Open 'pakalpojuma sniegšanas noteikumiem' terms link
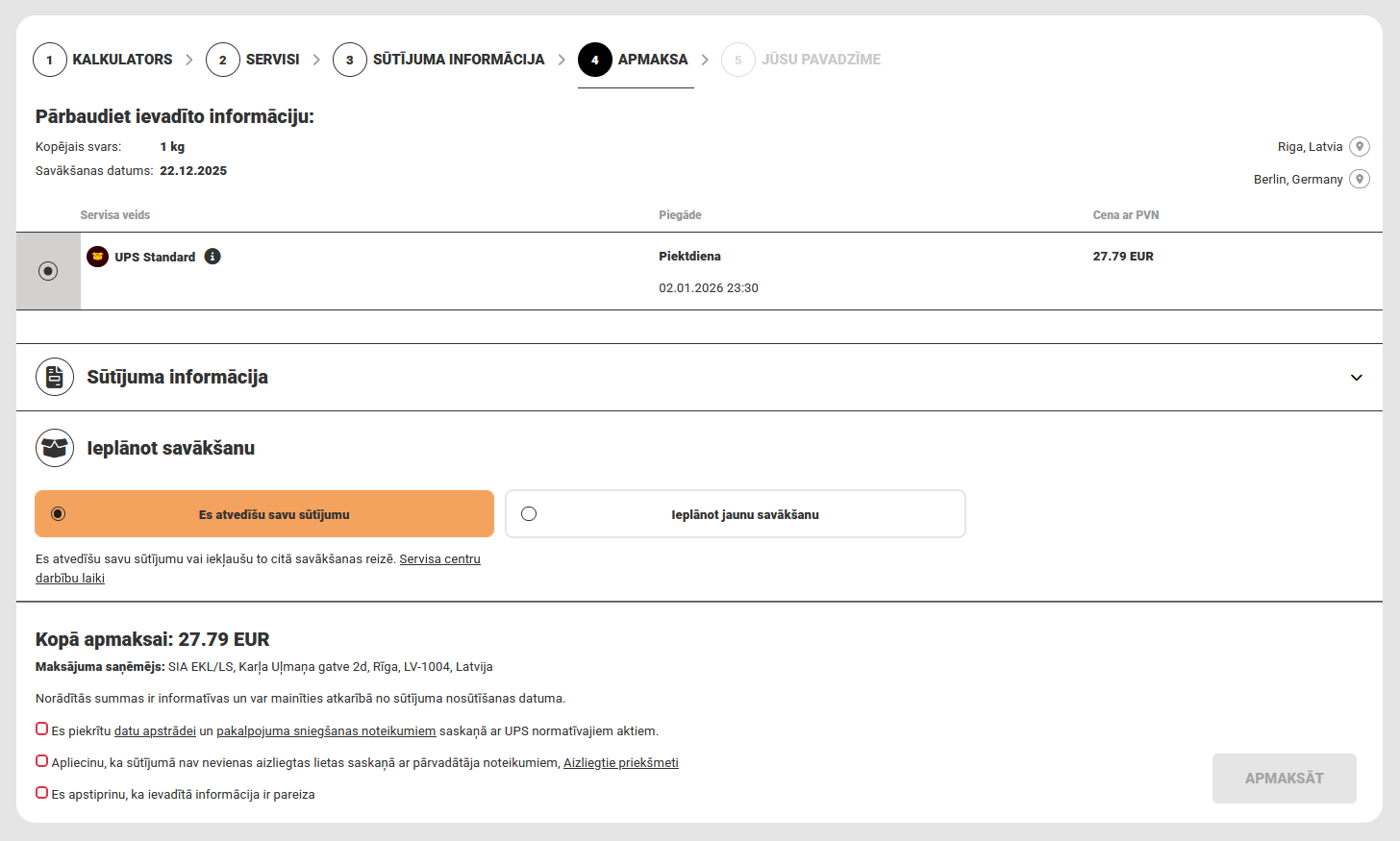 326,731
